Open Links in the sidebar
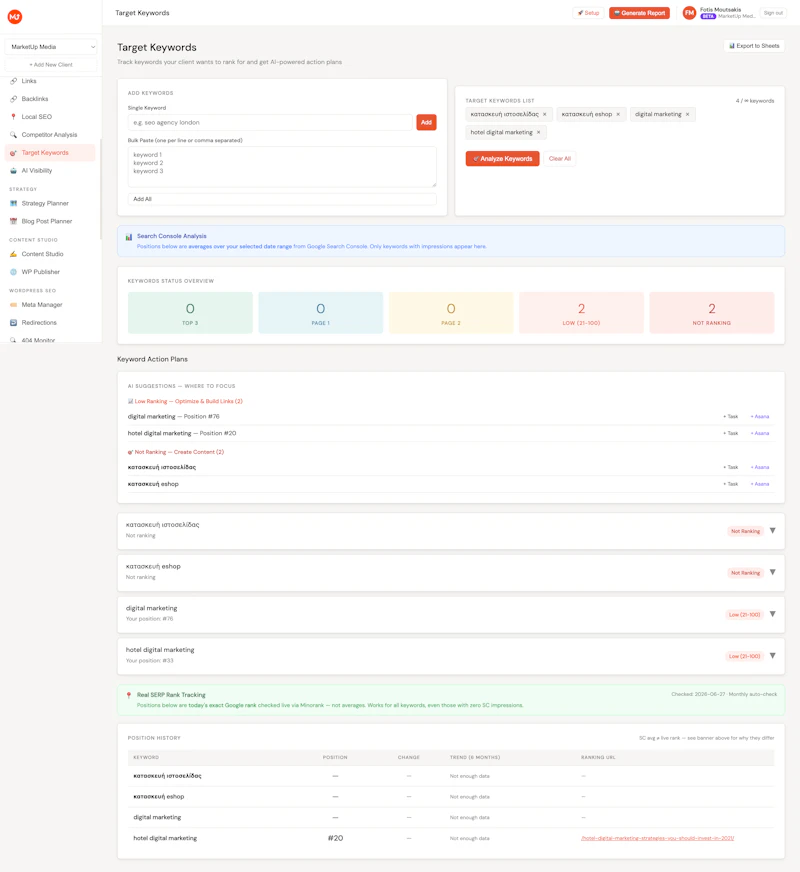The width and height of the screenshot is (800, 872). (29, 81)
